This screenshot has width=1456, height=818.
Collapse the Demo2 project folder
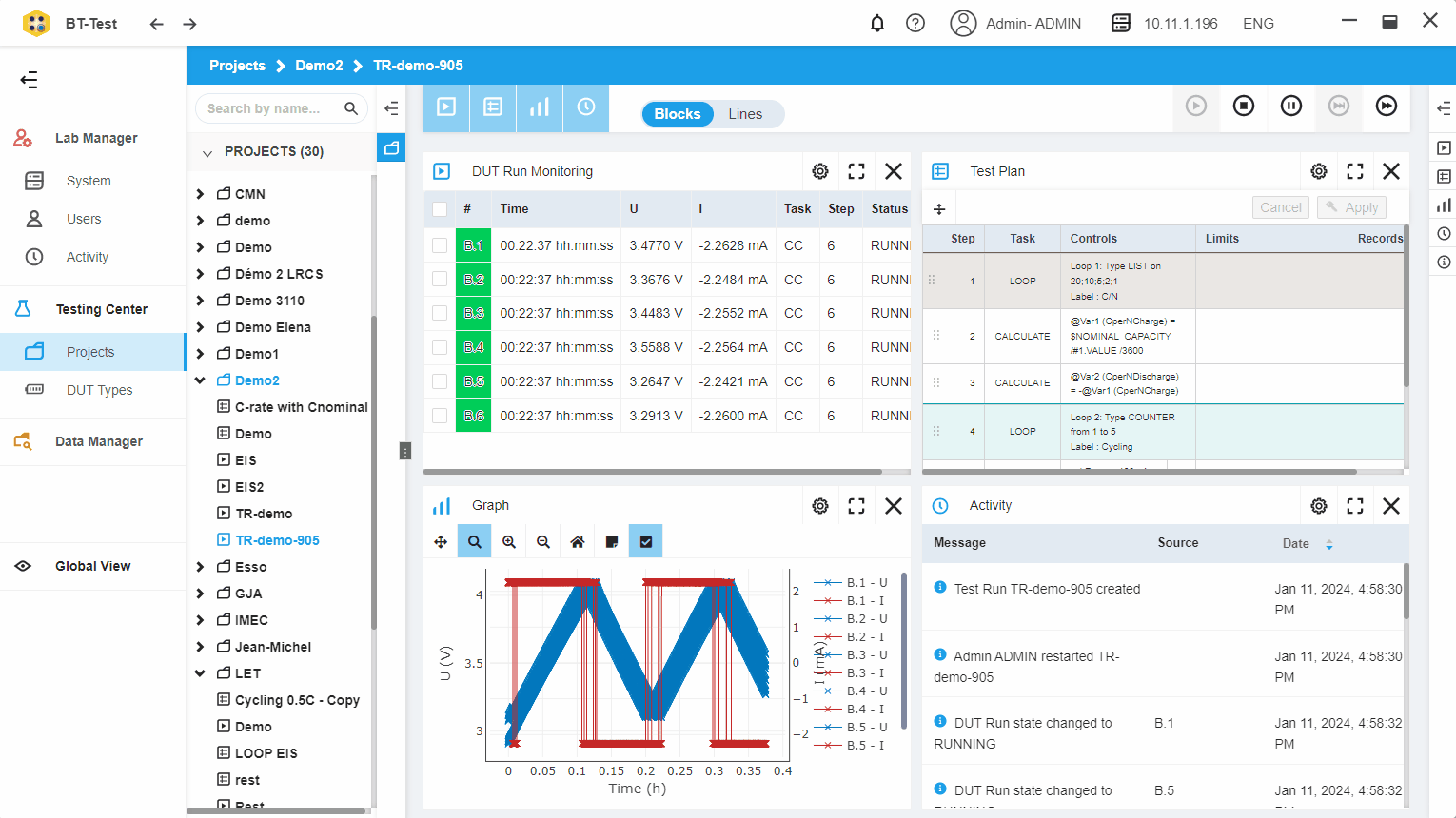pyautogui.click(x=200, y=380)
